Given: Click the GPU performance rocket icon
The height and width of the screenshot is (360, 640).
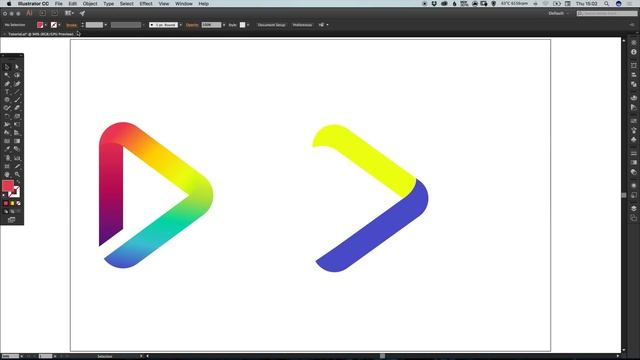Looking at the screenshot, I should [x=82, y=13].
